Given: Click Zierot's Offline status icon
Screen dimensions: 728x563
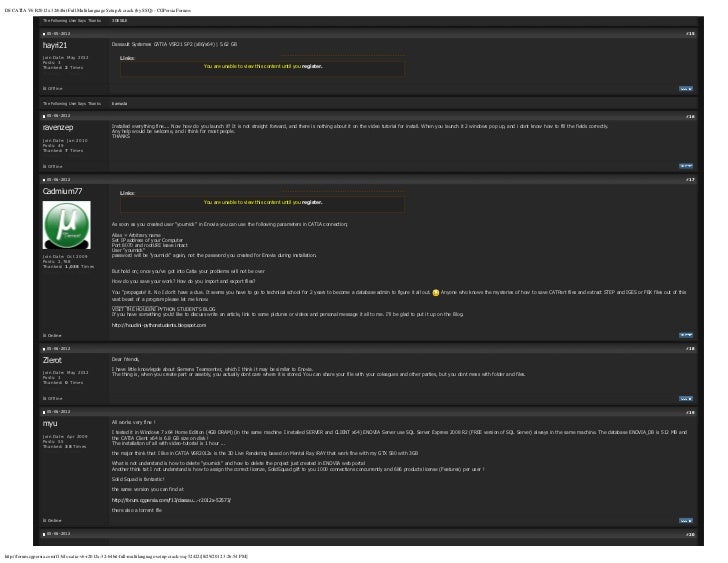Looking at the screenshot, I should 45,398.
